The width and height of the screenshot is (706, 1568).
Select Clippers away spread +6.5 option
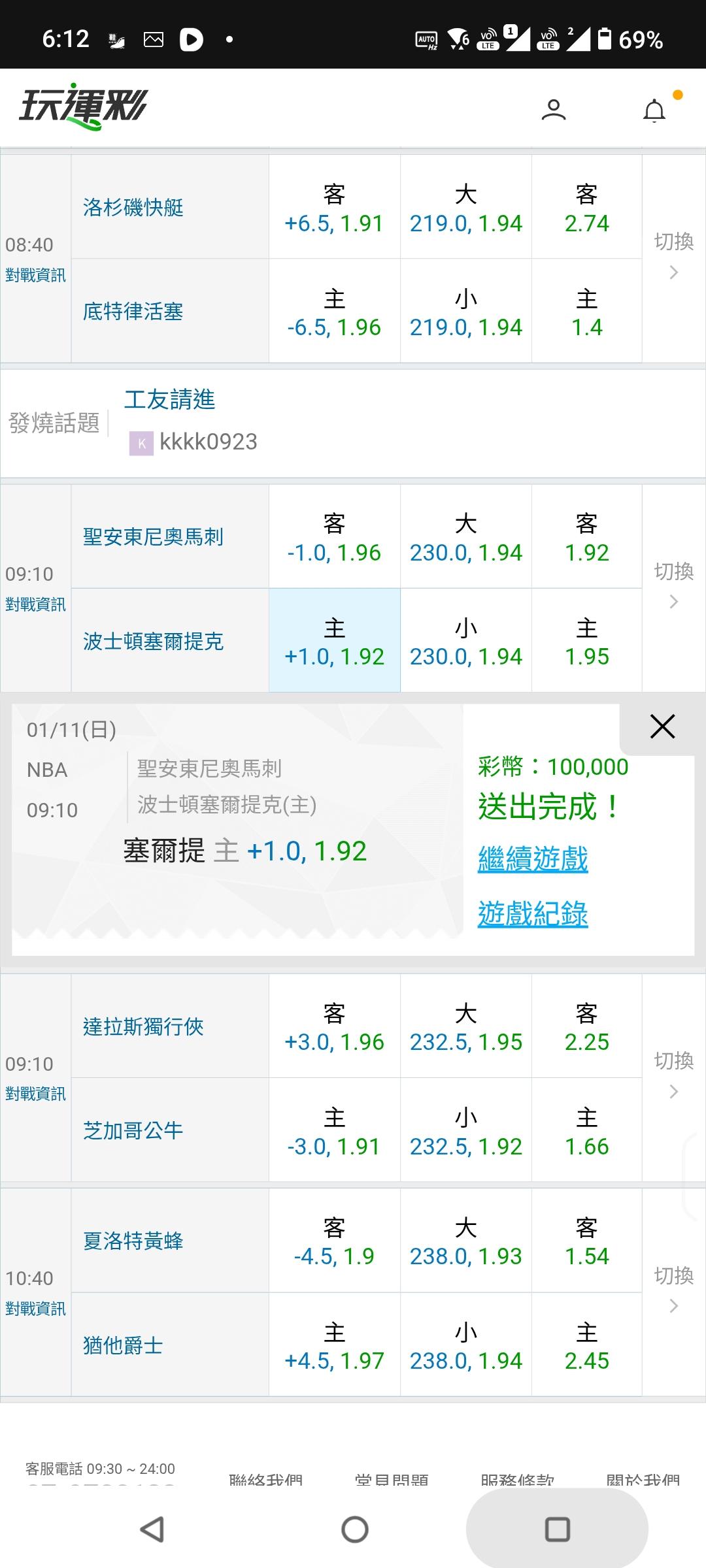(334, 208)
